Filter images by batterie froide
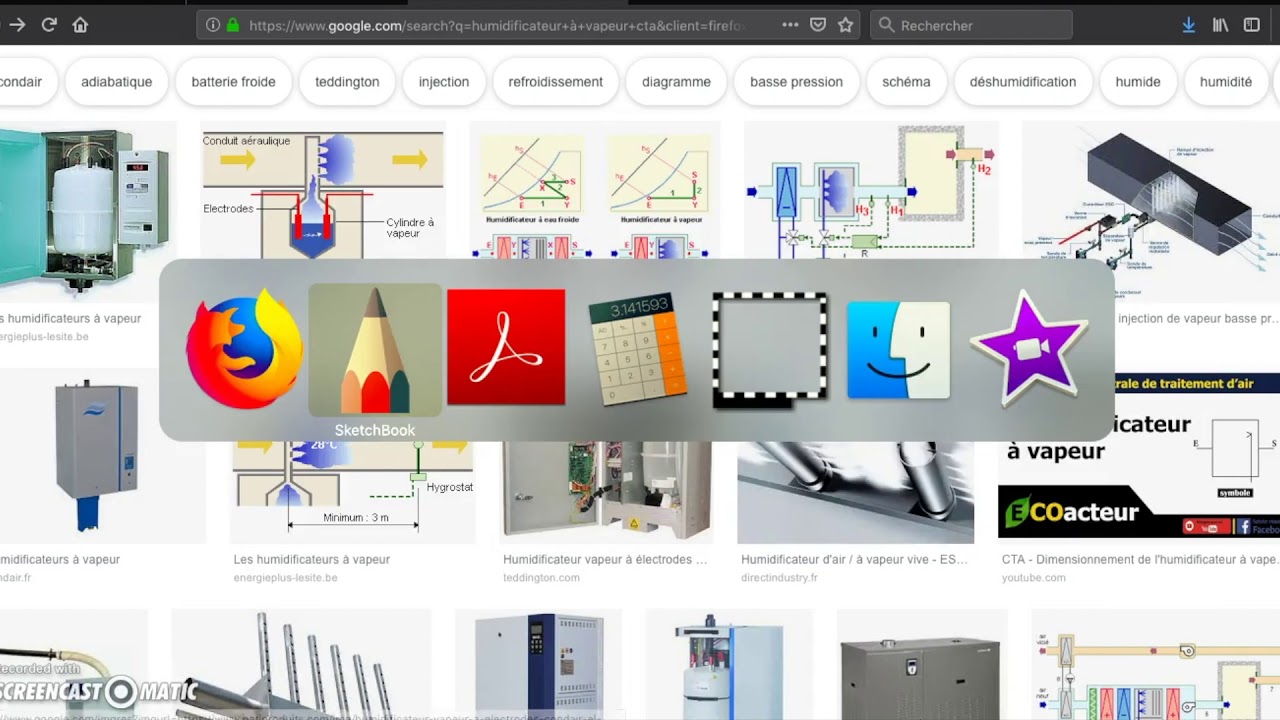This screenshot has height=720, width=1280. [x=233, y=82]
